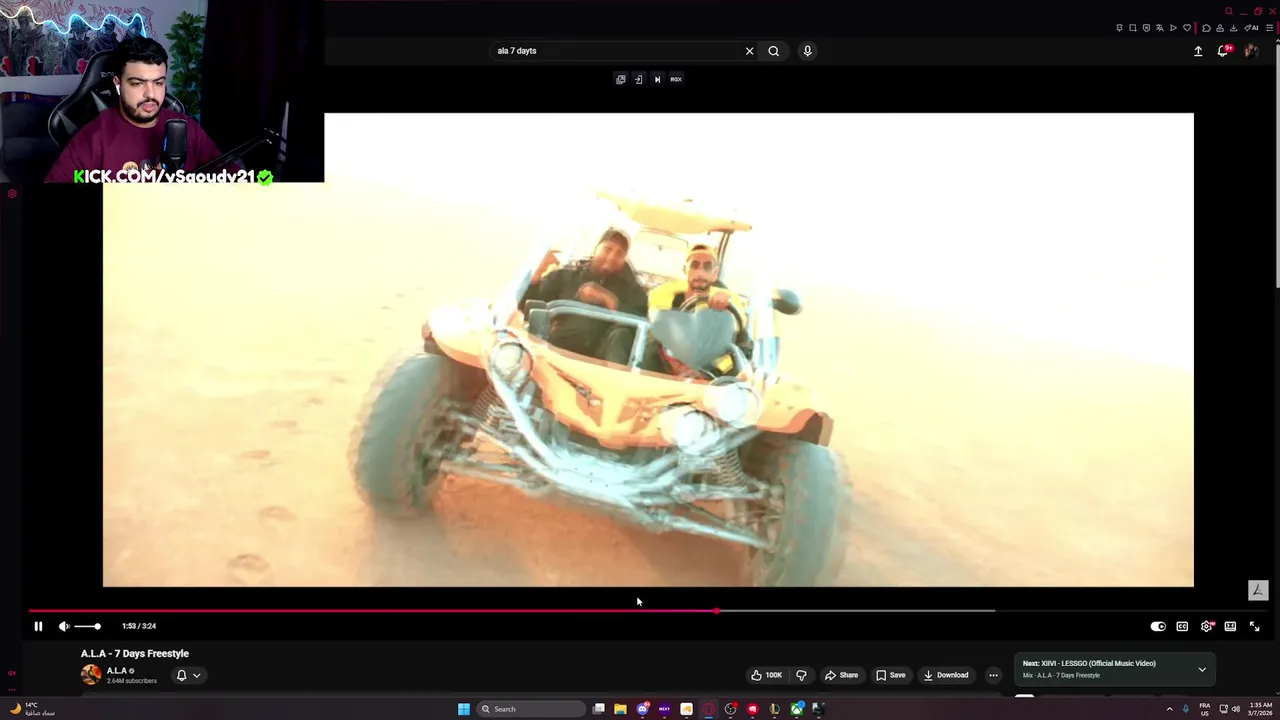Viewport: 1280px width, 720px height.
Task: Translate the page icon
Action: point(1160,28)
